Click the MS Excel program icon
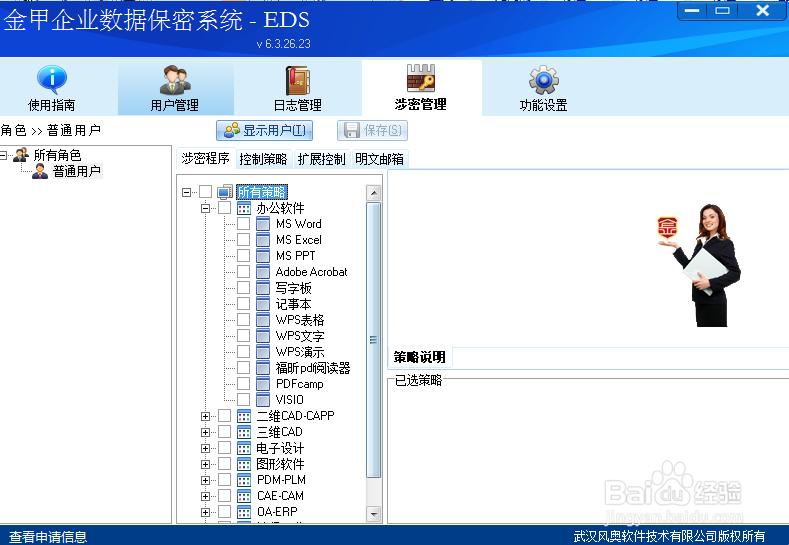The width and height of the screenshot is (789, 545). click(263, 240)
